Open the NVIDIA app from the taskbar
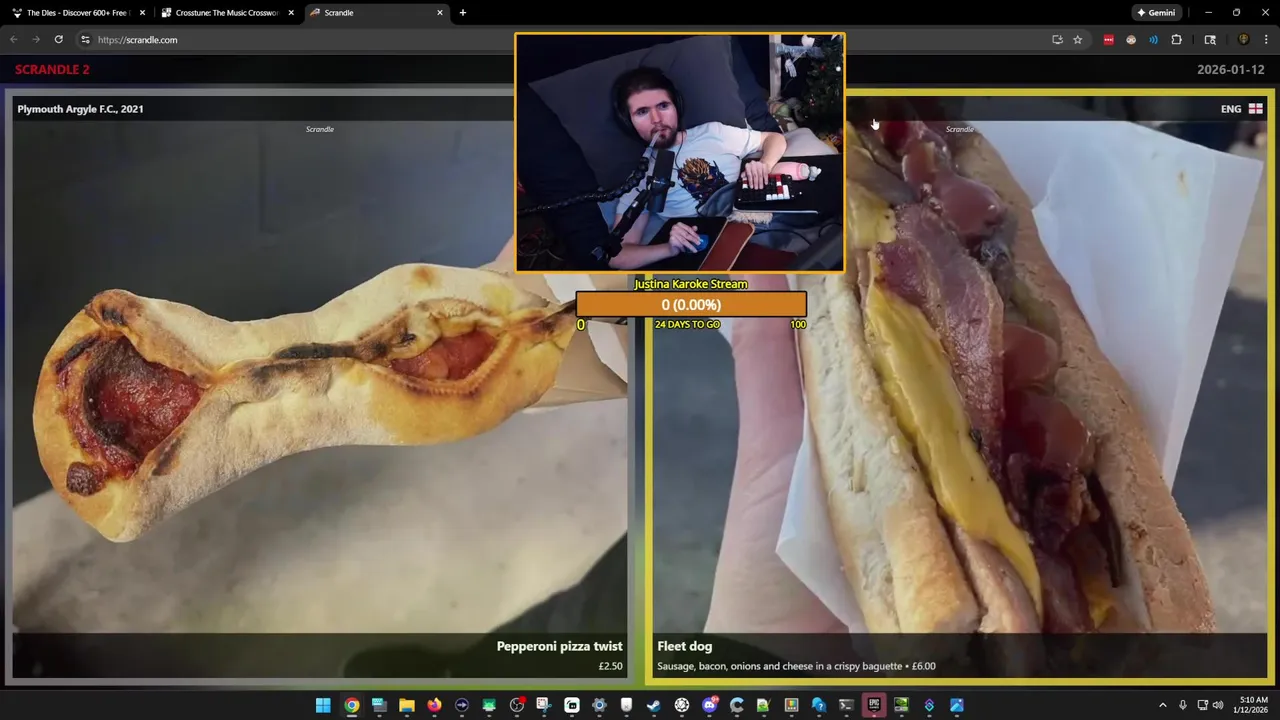 (x=901, y=705)
